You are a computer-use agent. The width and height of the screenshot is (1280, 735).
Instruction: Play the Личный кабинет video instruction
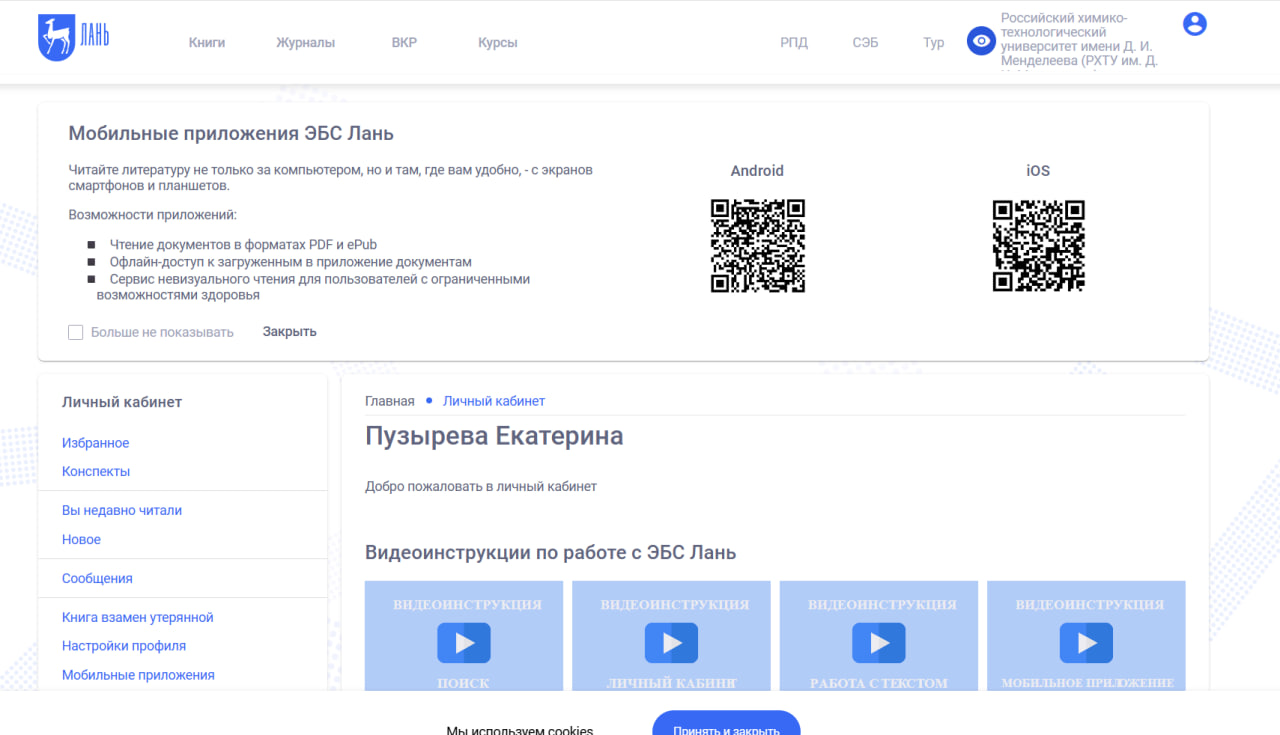pyautogui.click(x=671, y=643)
